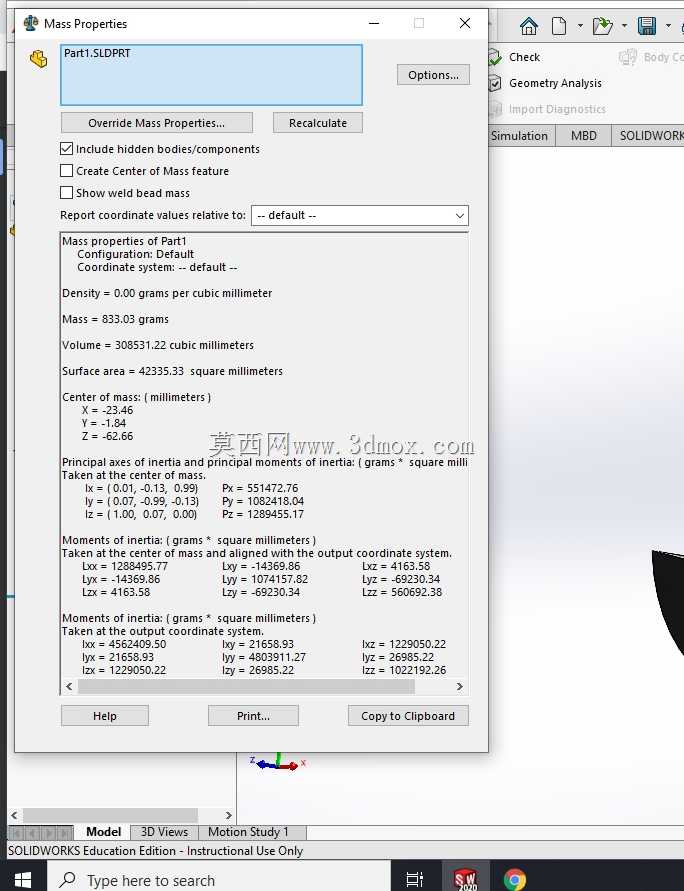
Task: Open a file via folder icon
Action: click(603, 26)
